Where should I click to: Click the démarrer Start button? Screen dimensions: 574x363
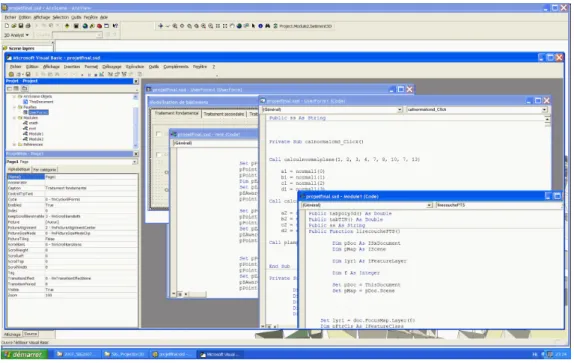tap(25, 354)
